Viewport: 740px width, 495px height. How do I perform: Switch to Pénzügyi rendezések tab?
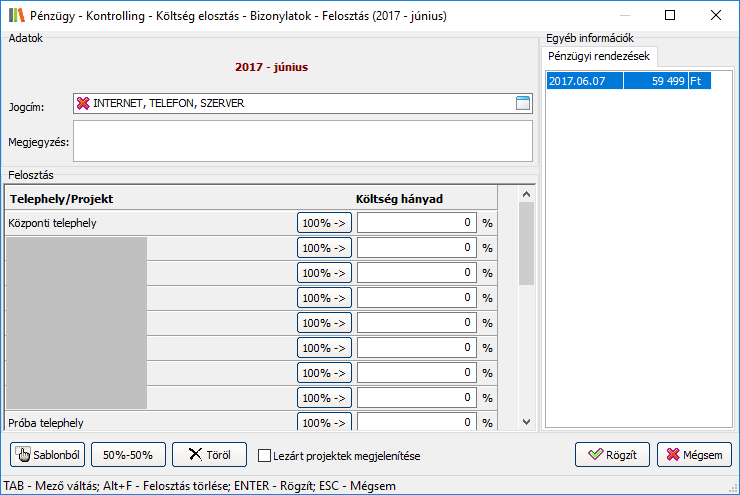coord(598,56)
